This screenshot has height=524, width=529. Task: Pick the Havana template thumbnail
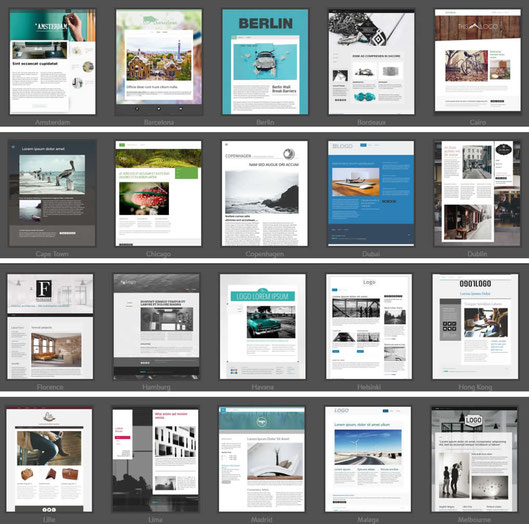pos(263,326)
